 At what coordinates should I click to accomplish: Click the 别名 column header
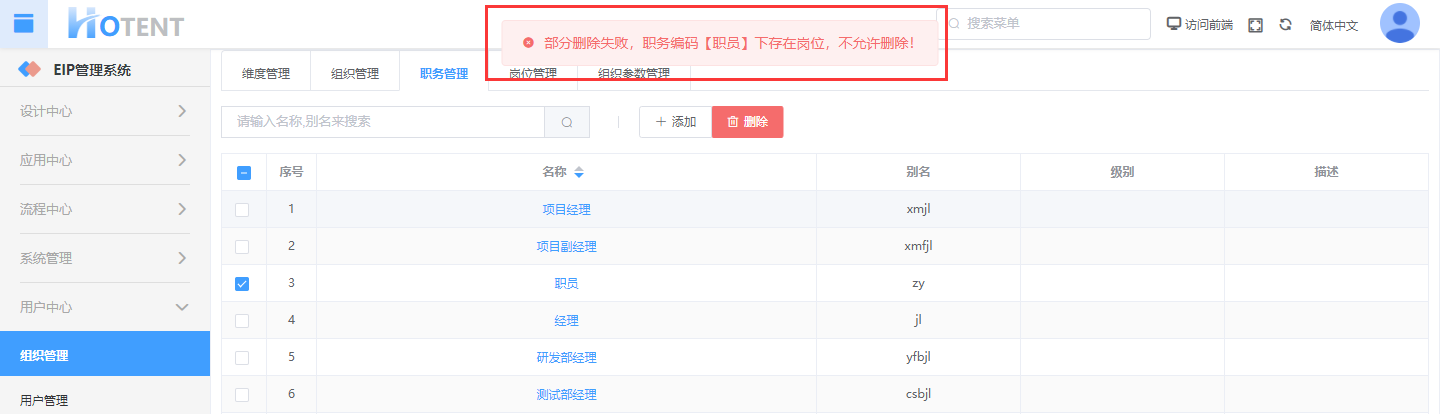(x=918, y=172)
